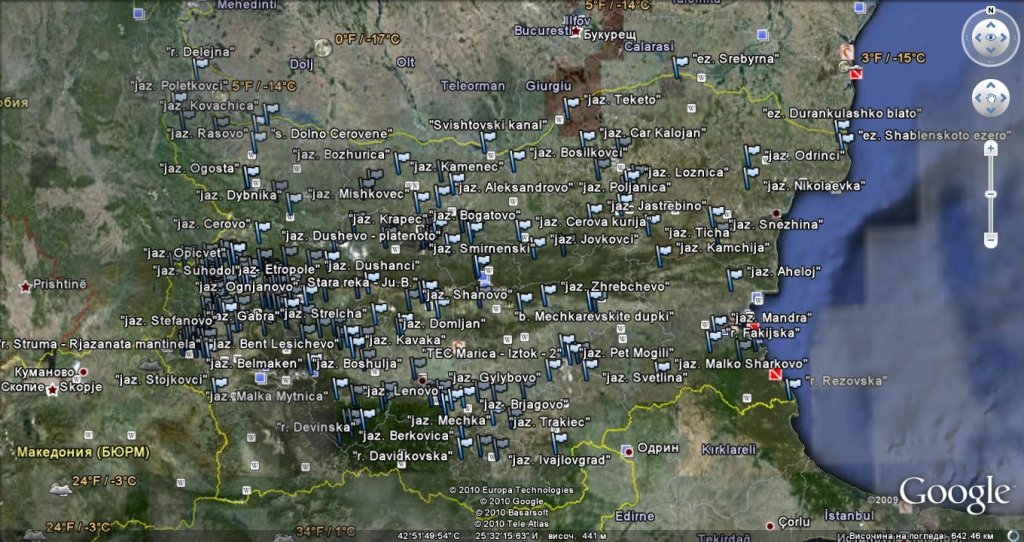This screenshot has height=542, width=1024.
Task: Select the flag beside "jaz. Zhrebchevo"
Action: point(547,294)
